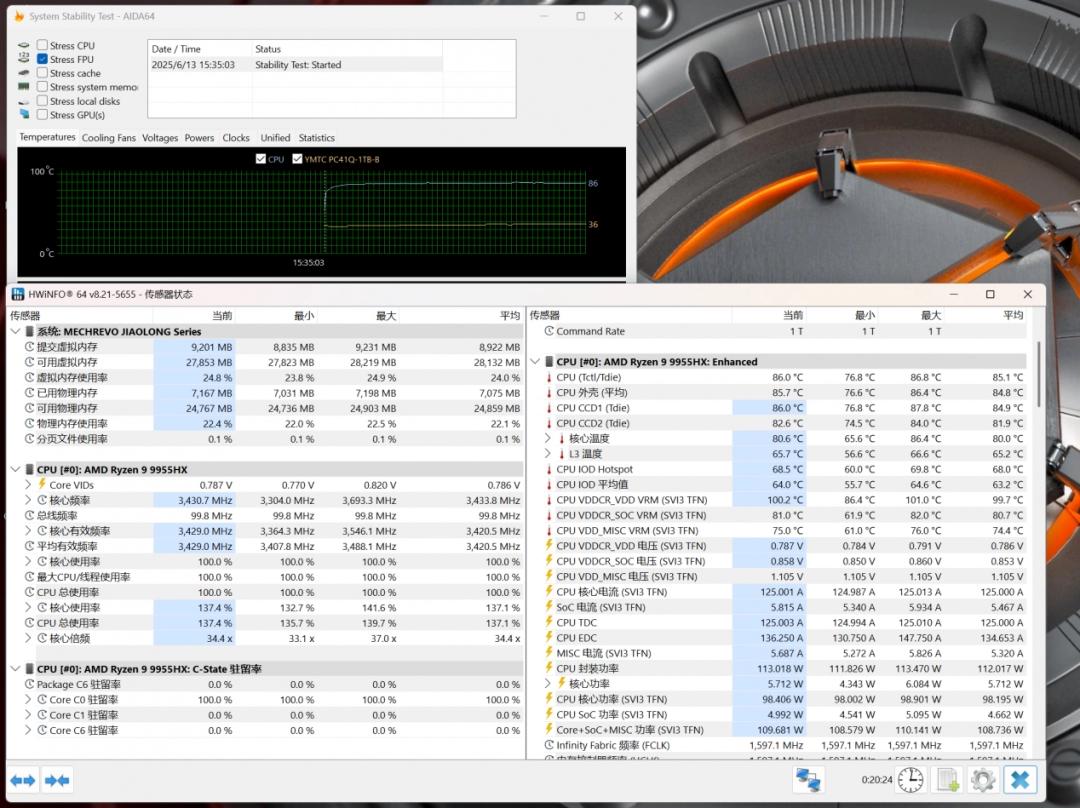Open HWiNFO sensor settings gear icon
The height and width of the screenshot is (808, 1080).
click(983, 779)
